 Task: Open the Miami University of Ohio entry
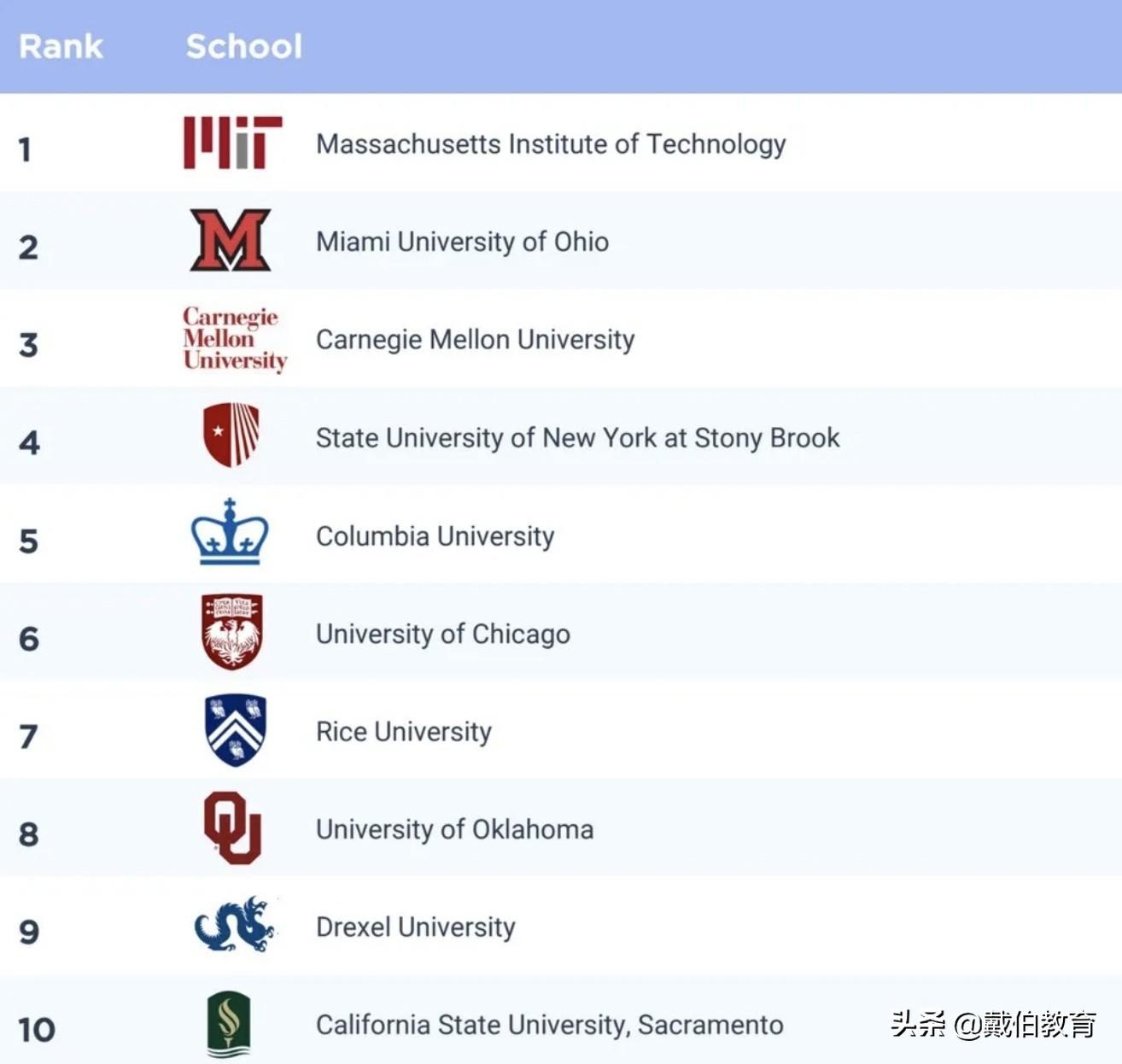pos(462,242)
